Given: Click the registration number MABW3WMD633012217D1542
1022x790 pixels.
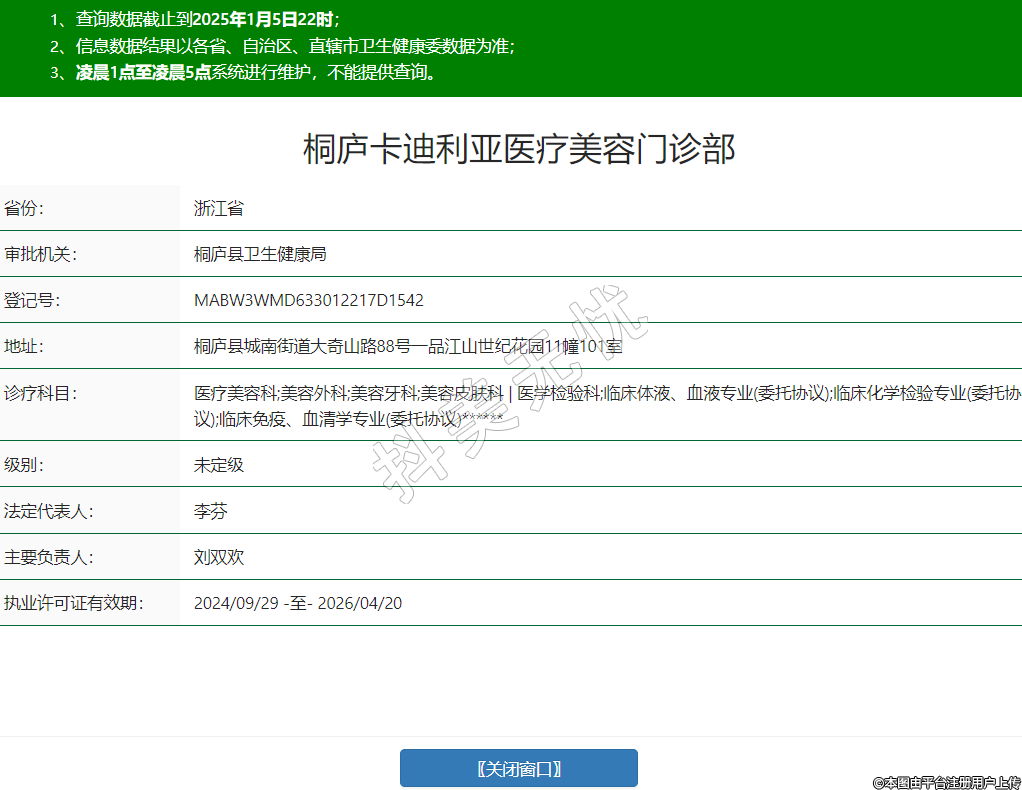Looking at the screenshot, I should coord(308,300).
